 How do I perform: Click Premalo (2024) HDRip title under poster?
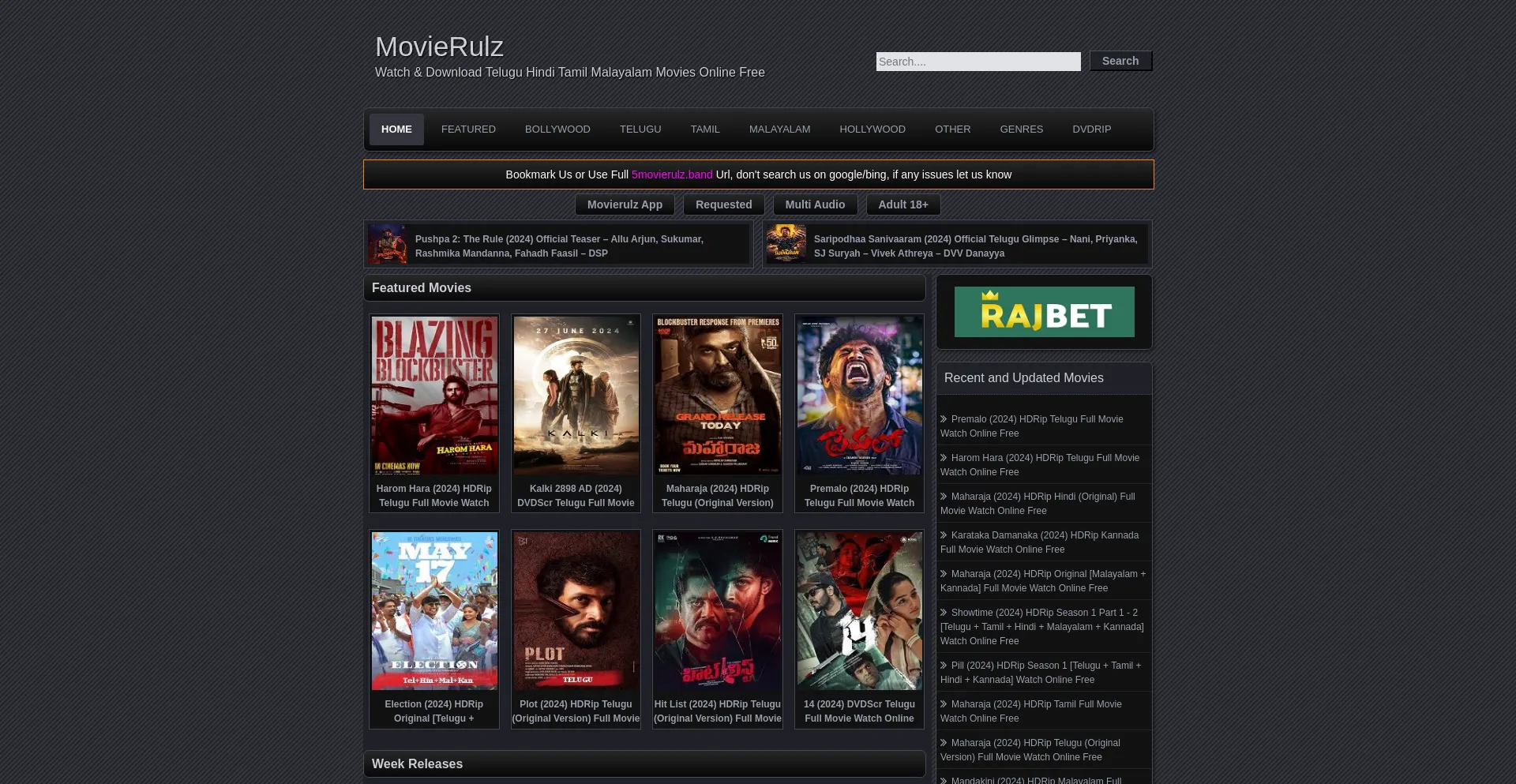click(x=860, y=496)
